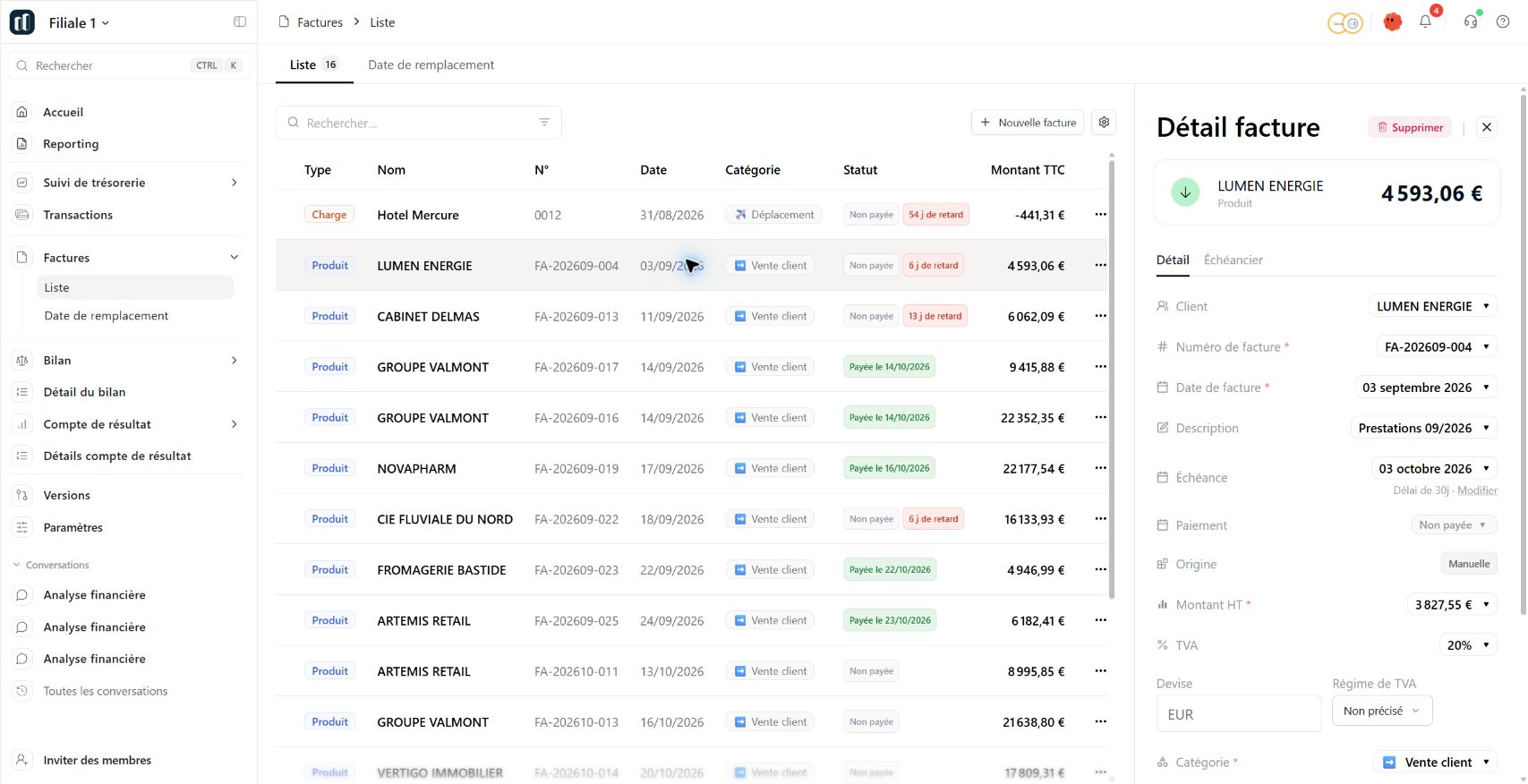Screen dimensions: 1528x784
Task: Expand Suivi de trésorerie submenu
Action: 235,183
